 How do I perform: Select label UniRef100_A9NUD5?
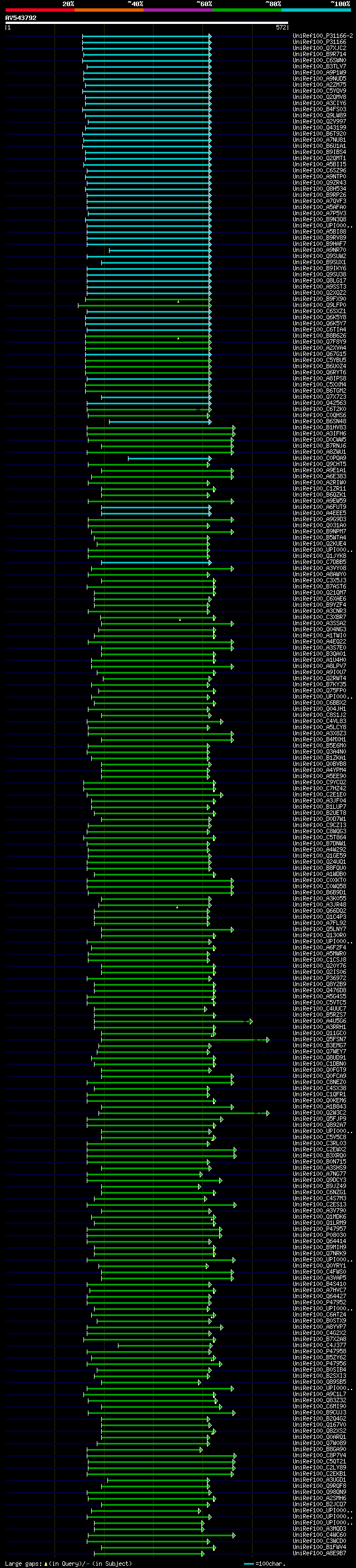(319, 78)
